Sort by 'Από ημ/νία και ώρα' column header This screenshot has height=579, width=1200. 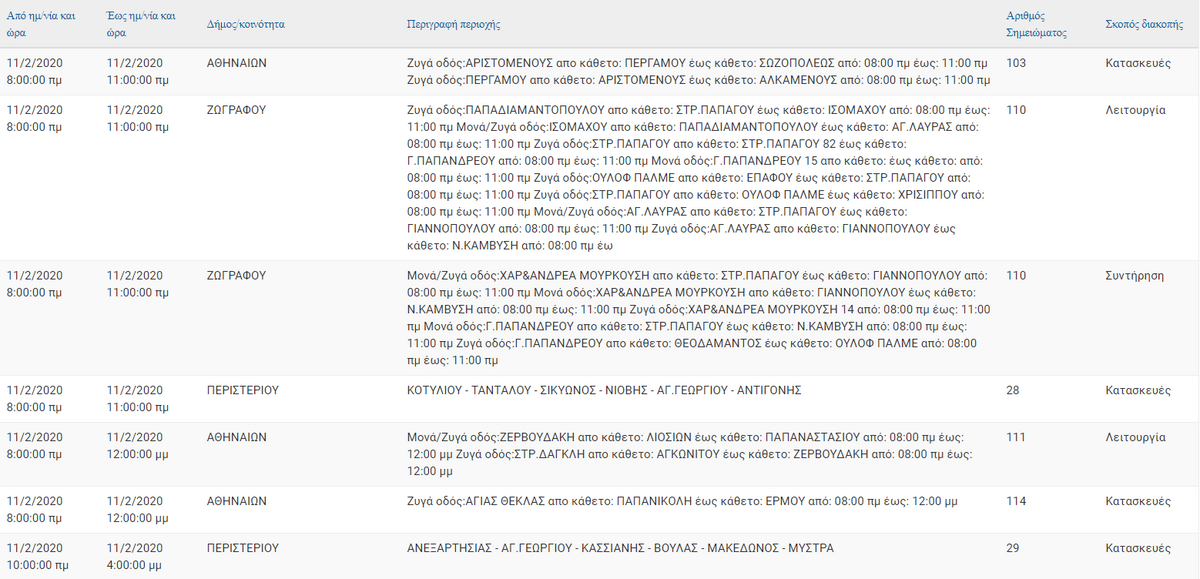41,24
